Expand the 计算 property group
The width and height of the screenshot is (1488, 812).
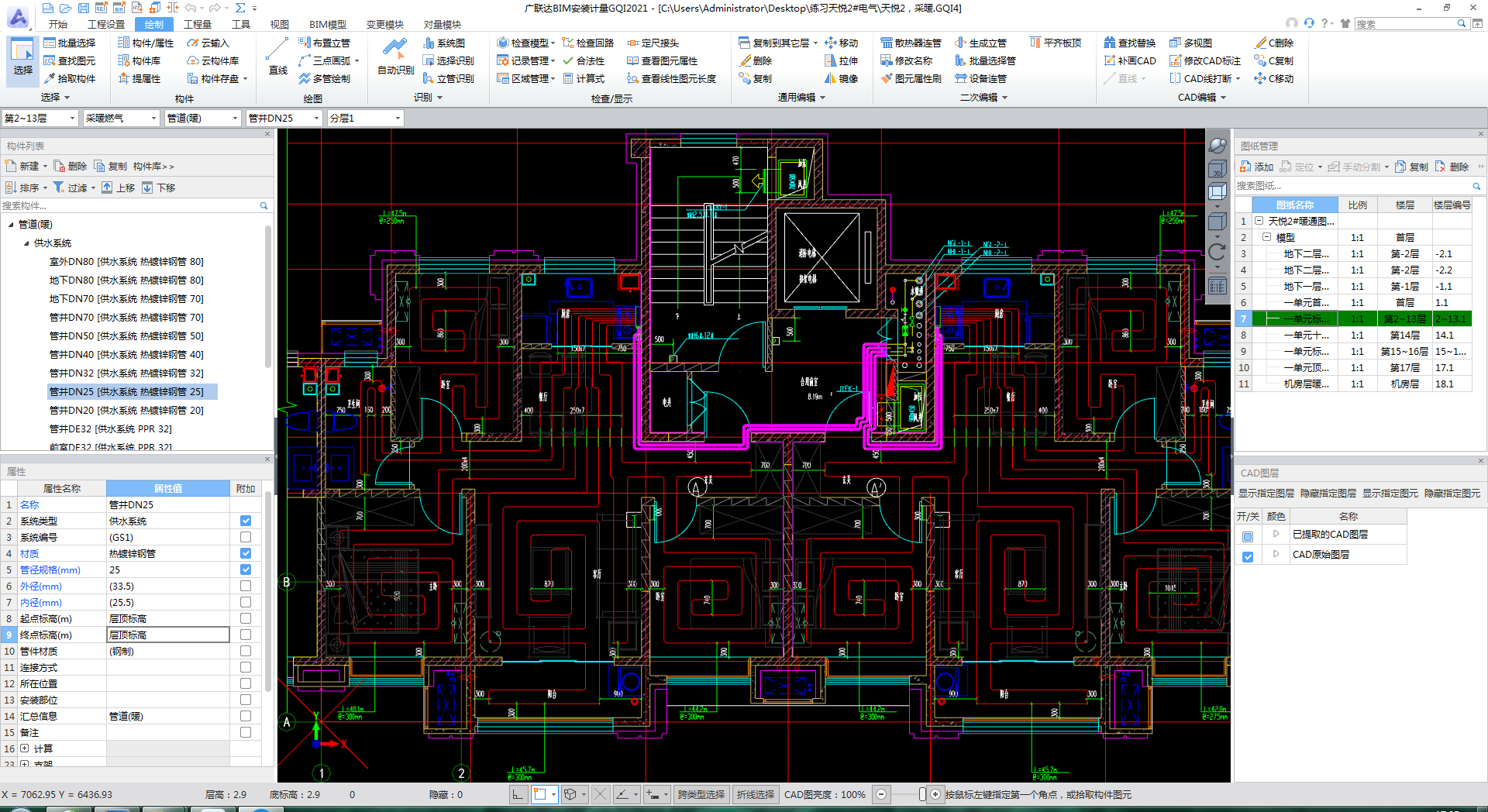(x=24, y=749)
